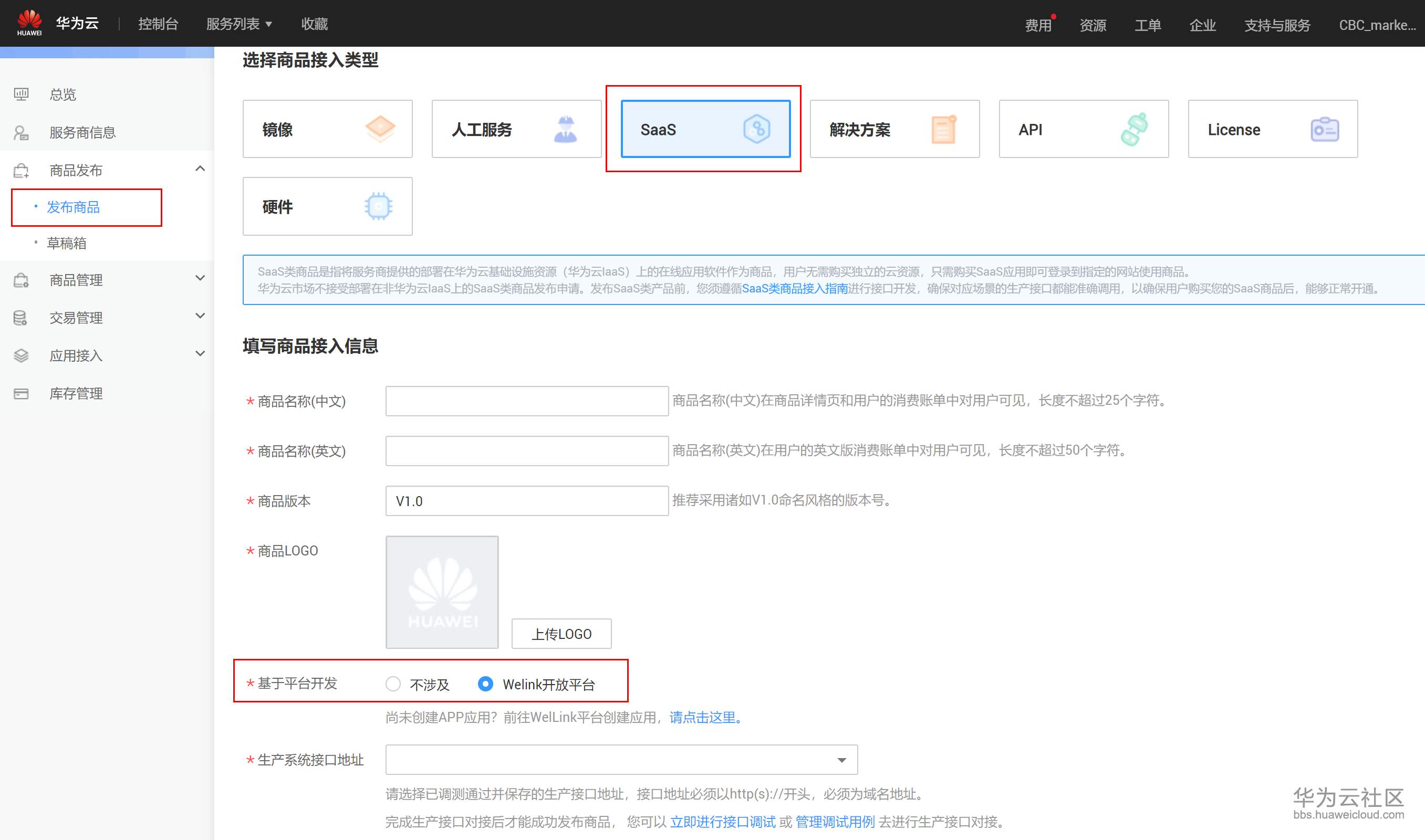Viewport: 1425px width, 840px height.
Task: Open 总览 overview in the sidebar
Action: click(63, 94)
